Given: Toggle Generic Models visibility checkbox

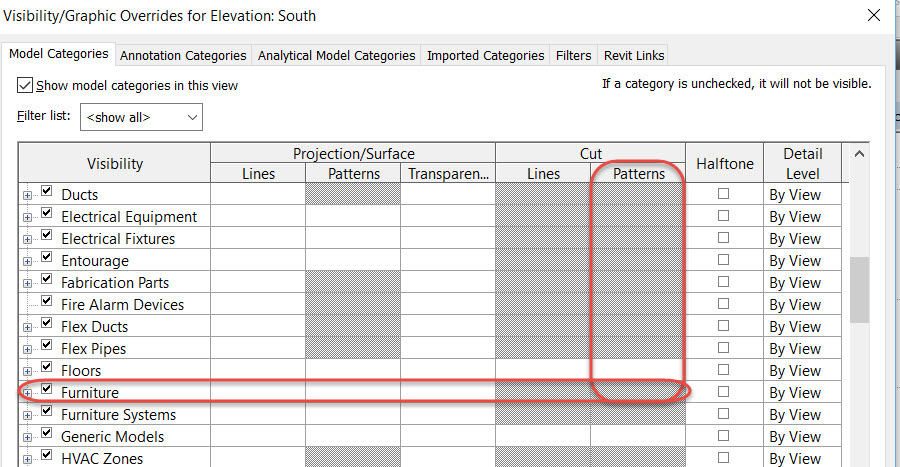Looking at the screenshot, I should click(x=46, y=433).
